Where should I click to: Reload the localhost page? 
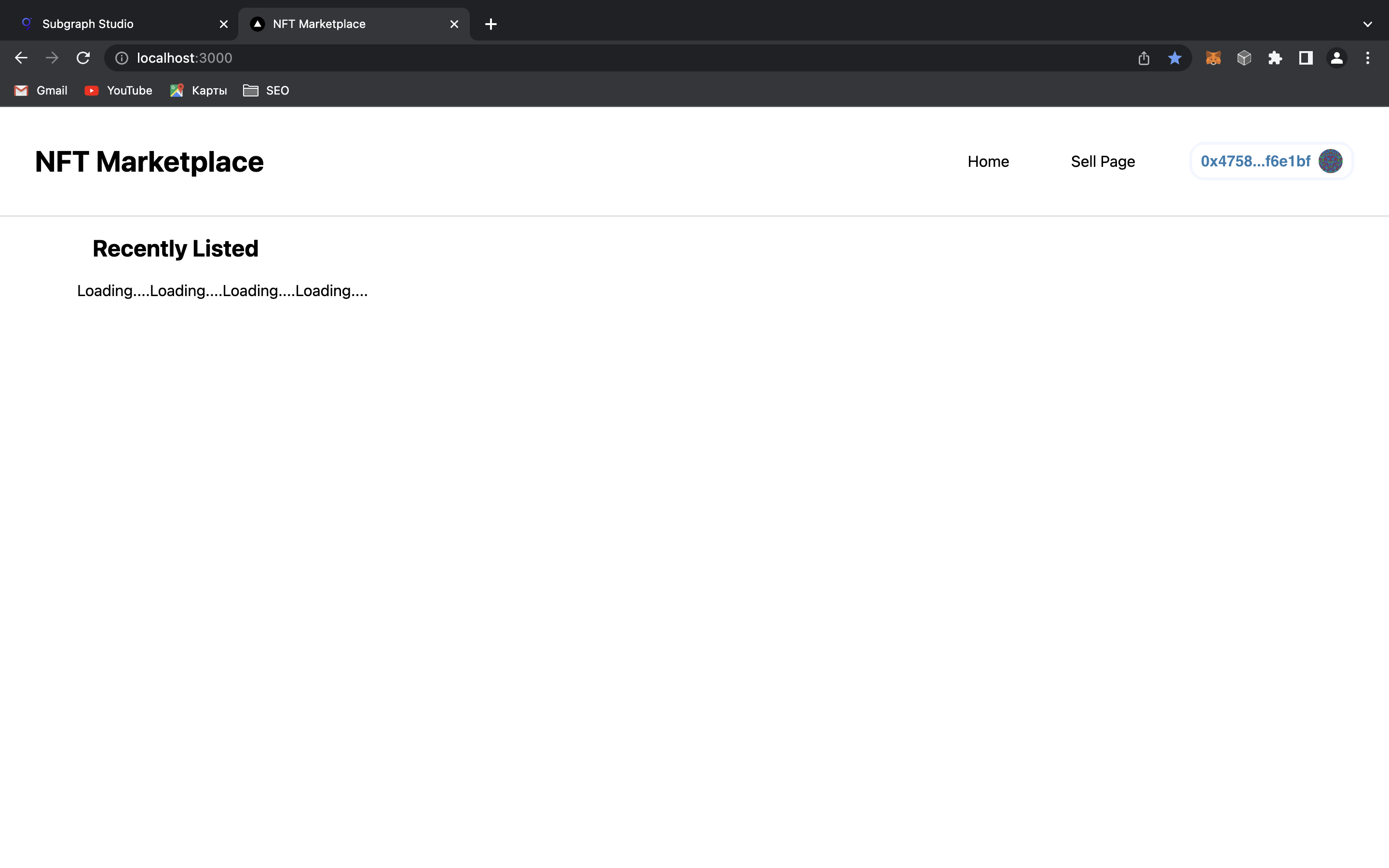83,58
